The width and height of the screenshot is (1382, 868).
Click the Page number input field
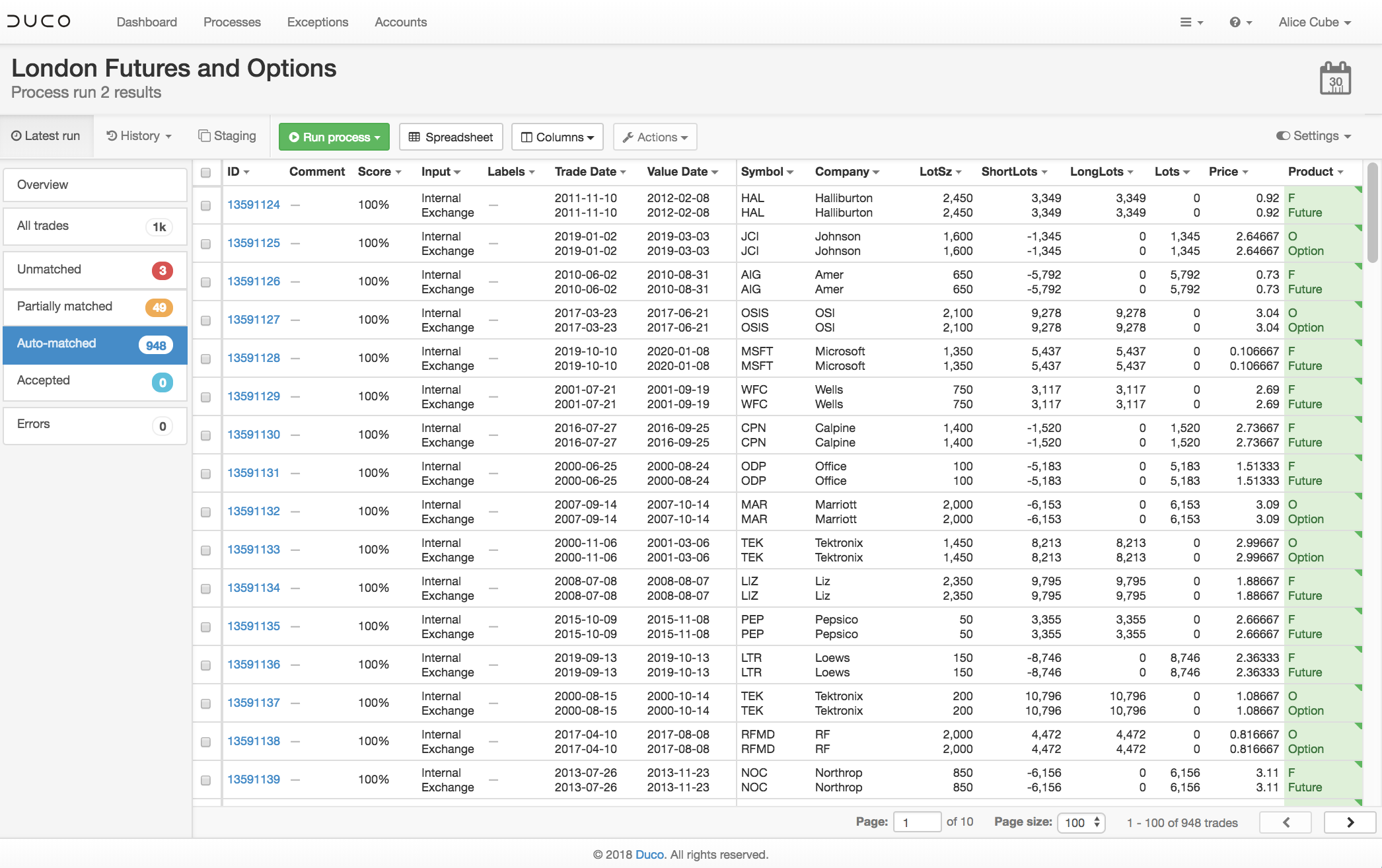(917, 822)
